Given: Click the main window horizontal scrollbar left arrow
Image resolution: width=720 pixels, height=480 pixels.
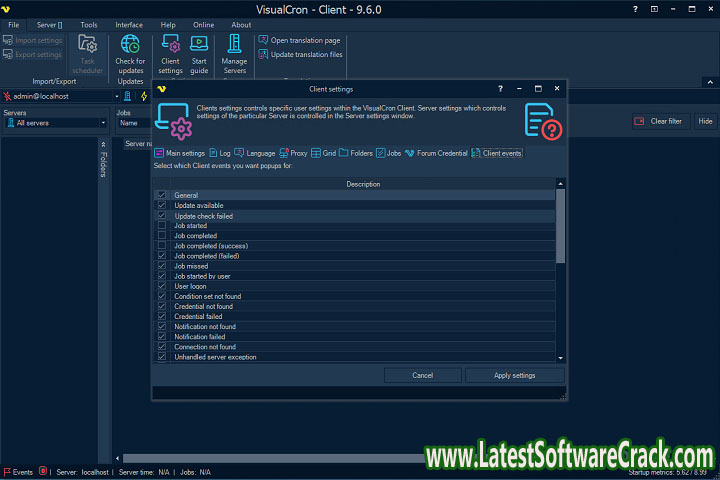Looking at the screenshot, I should click(118, 458).
